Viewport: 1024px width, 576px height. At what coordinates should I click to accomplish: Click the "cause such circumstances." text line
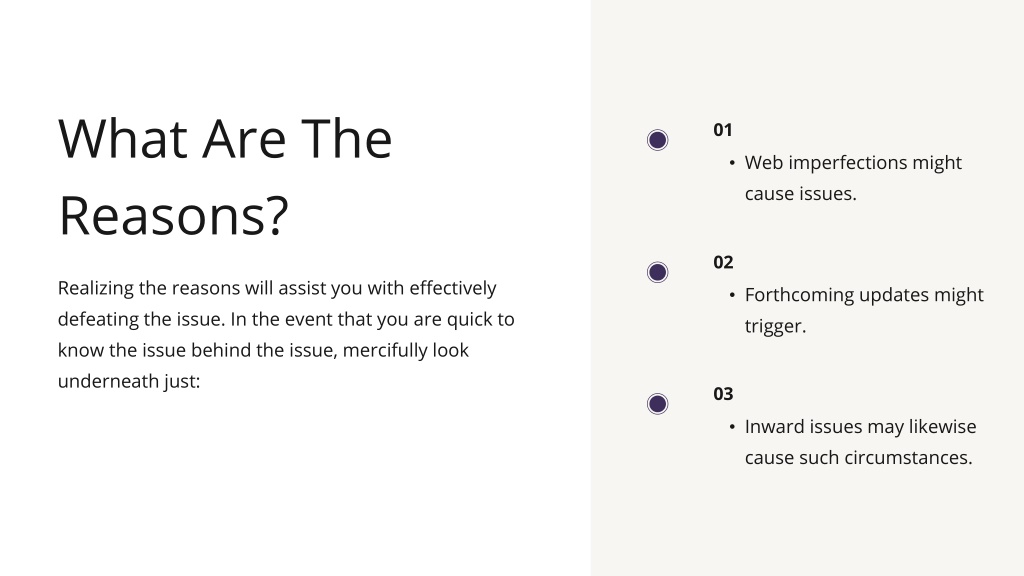pyautogui.click(x=858, y=457)
